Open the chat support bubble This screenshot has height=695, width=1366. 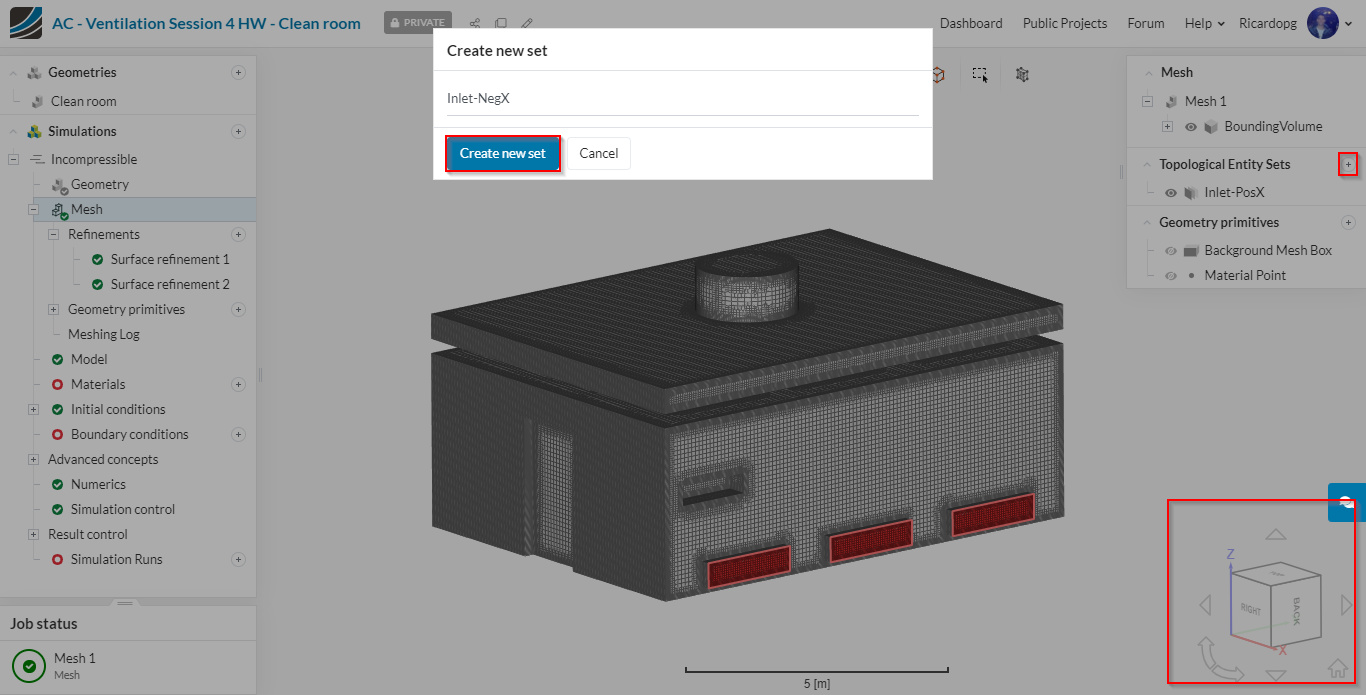pyautogui.click(x=1347, y=502)
